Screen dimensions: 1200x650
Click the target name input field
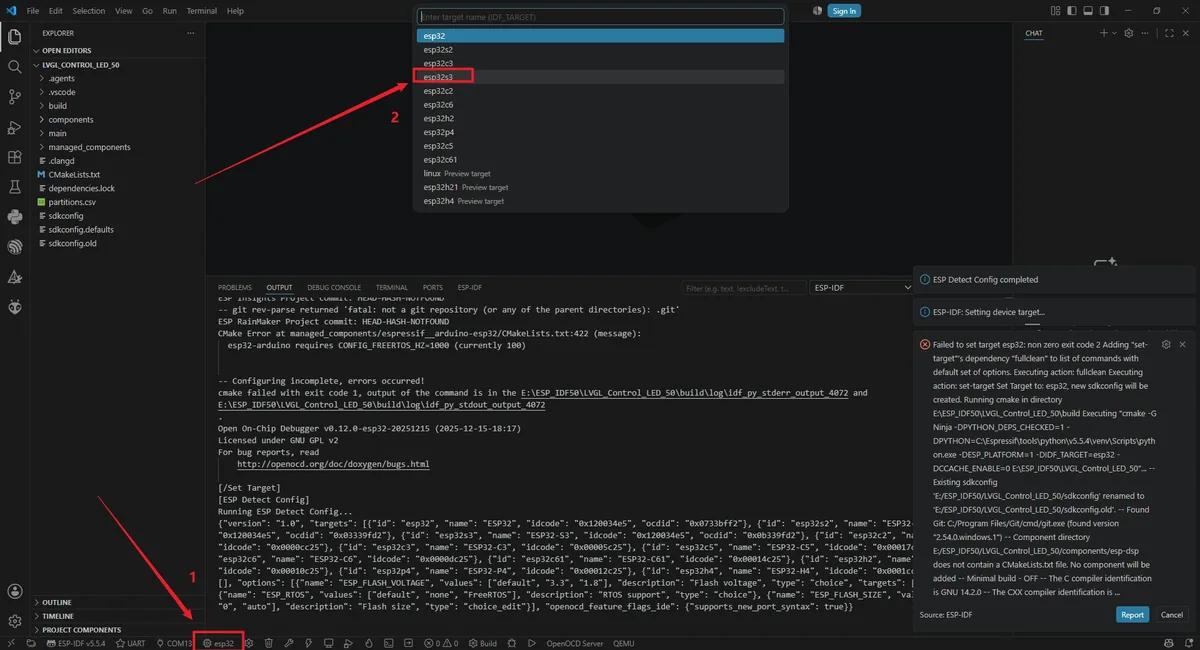601,17
